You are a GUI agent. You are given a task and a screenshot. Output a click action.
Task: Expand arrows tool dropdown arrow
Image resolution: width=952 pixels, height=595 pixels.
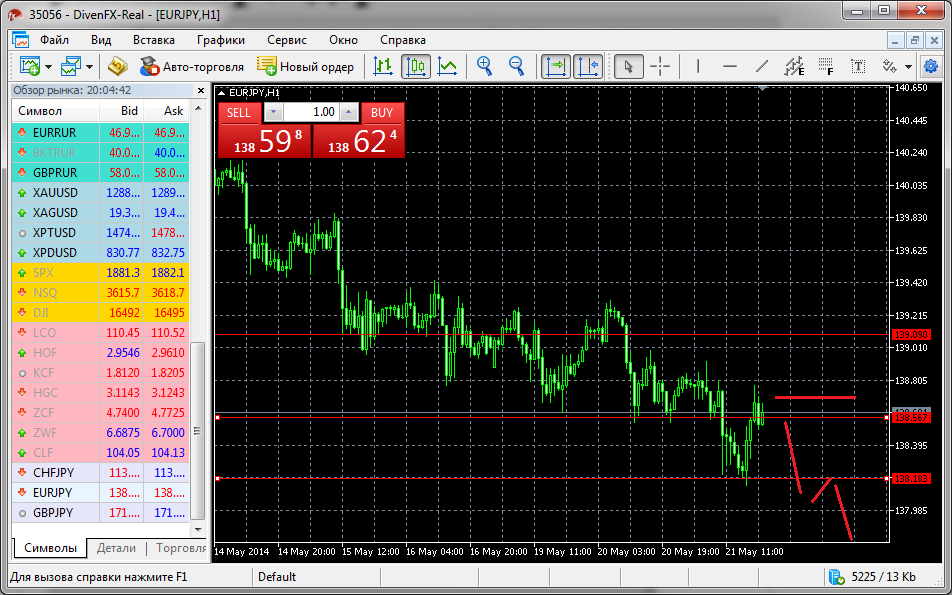[x=908, y=67]
